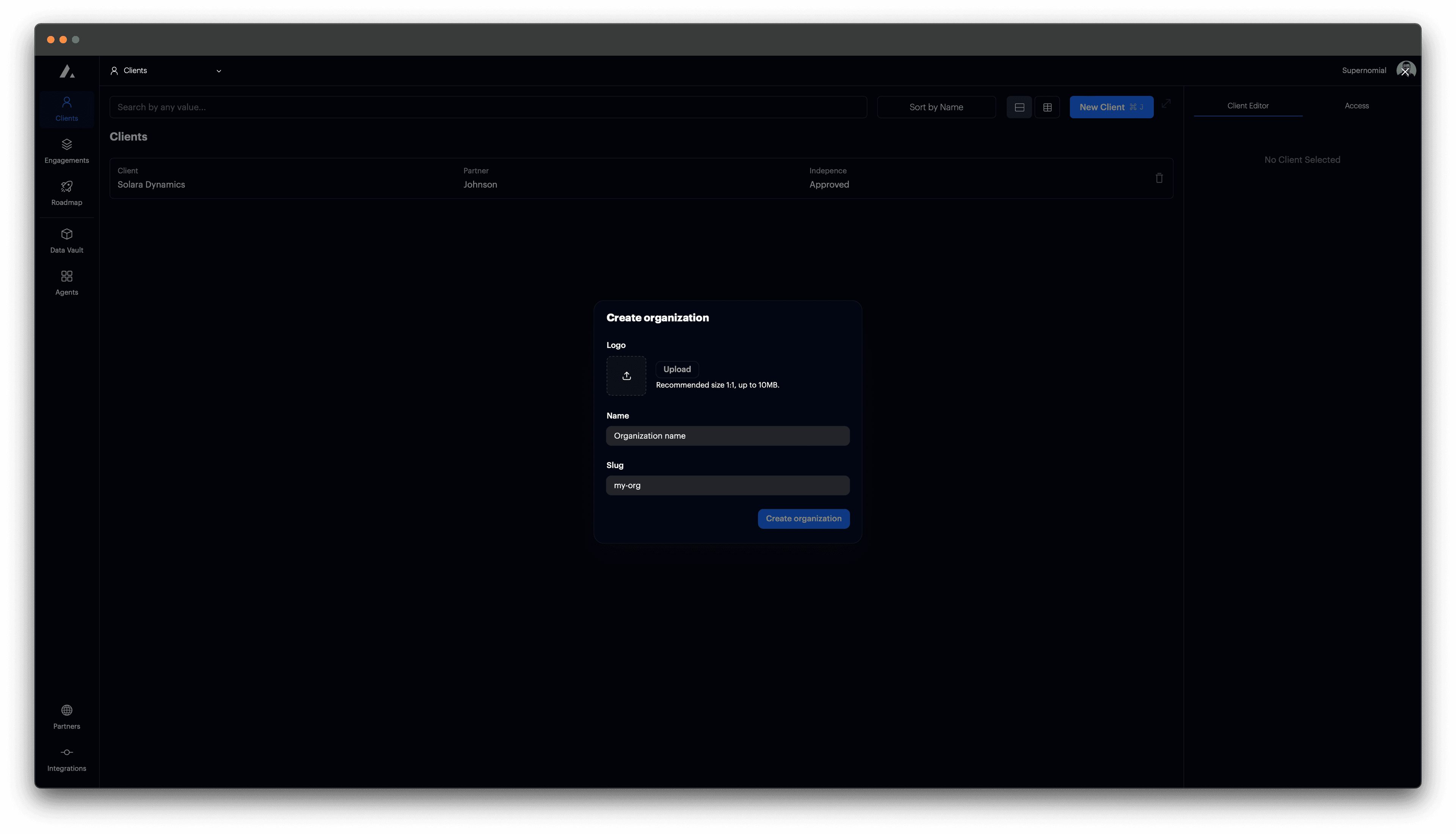Open the Sort by Name dropdown
The width and height of the screenshot is (1456, 834).
pos(936,107)
